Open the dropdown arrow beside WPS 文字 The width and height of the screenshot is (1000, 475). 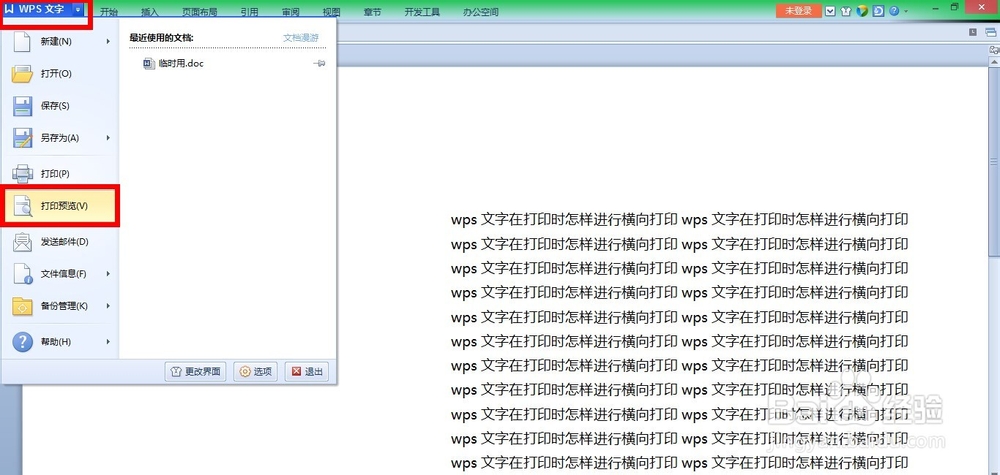click(78, 10)
